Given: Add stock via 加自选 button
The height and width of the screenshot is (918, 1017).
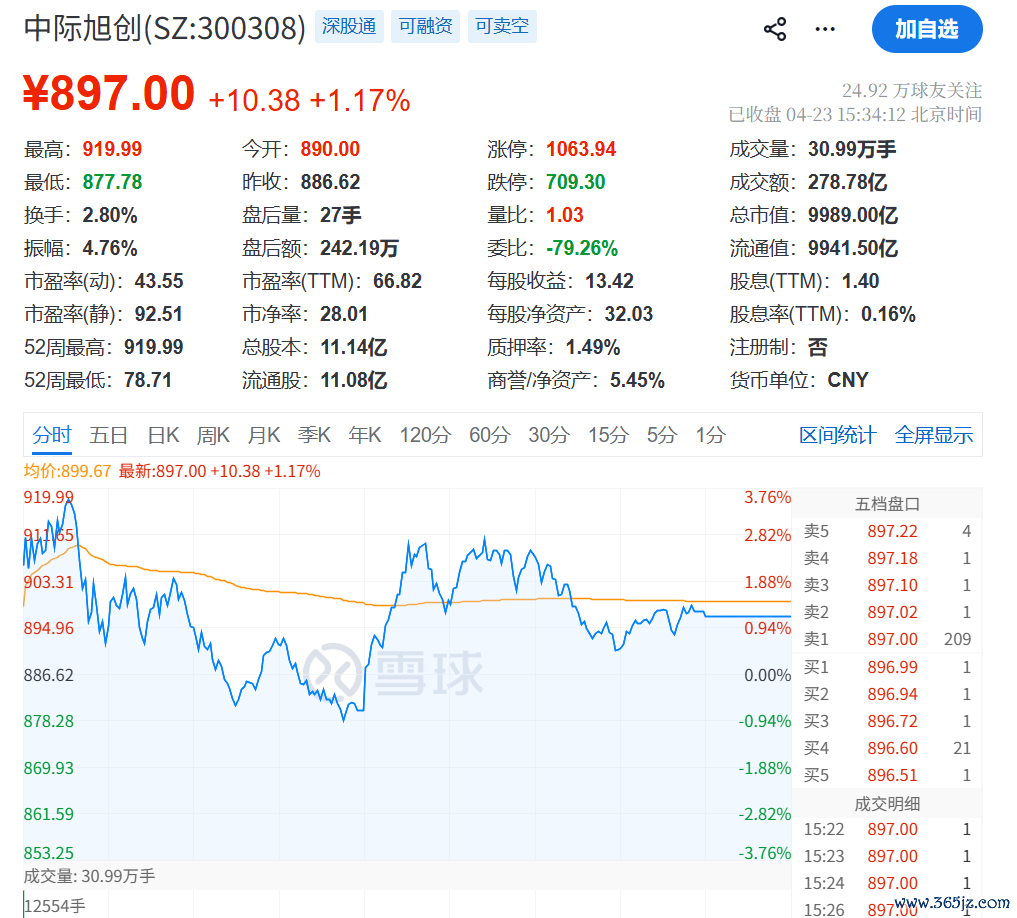Looking at the screenshot, I should pyautogui.click(x=927, y=29).
